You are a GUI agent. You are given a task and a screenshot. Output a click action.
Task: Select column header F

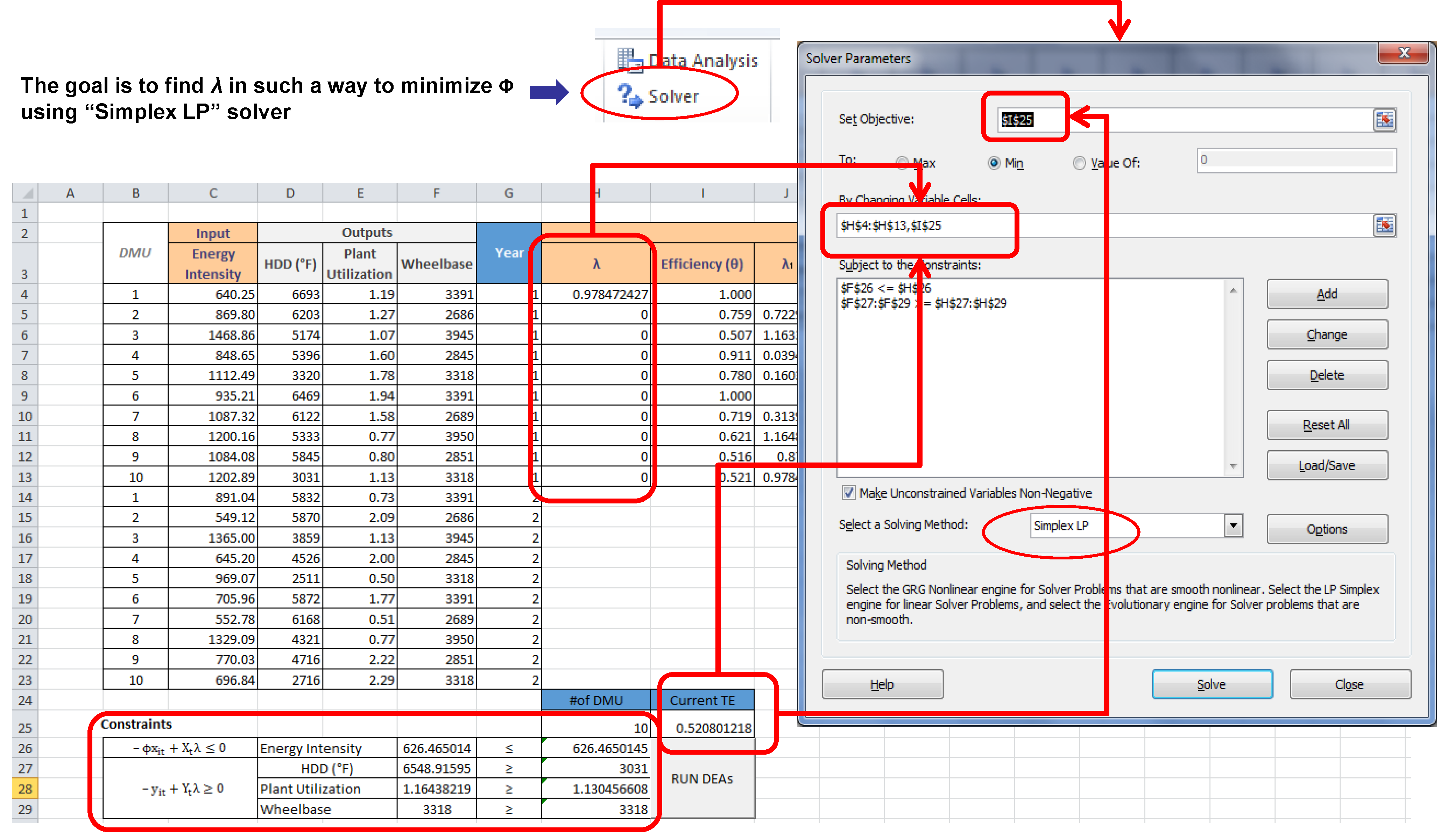click(436, 193)
